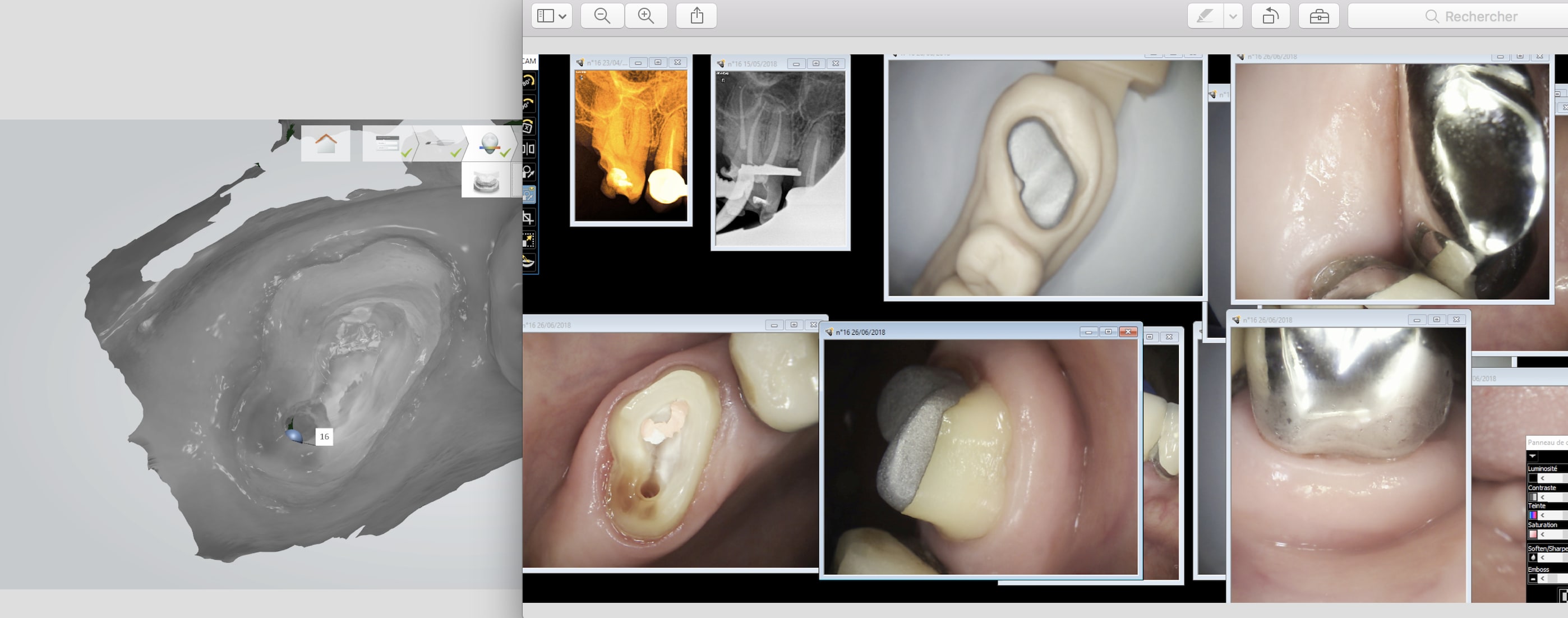Go to the home step icon
Screen dimensions: 1568x618
tap(326, 144)
